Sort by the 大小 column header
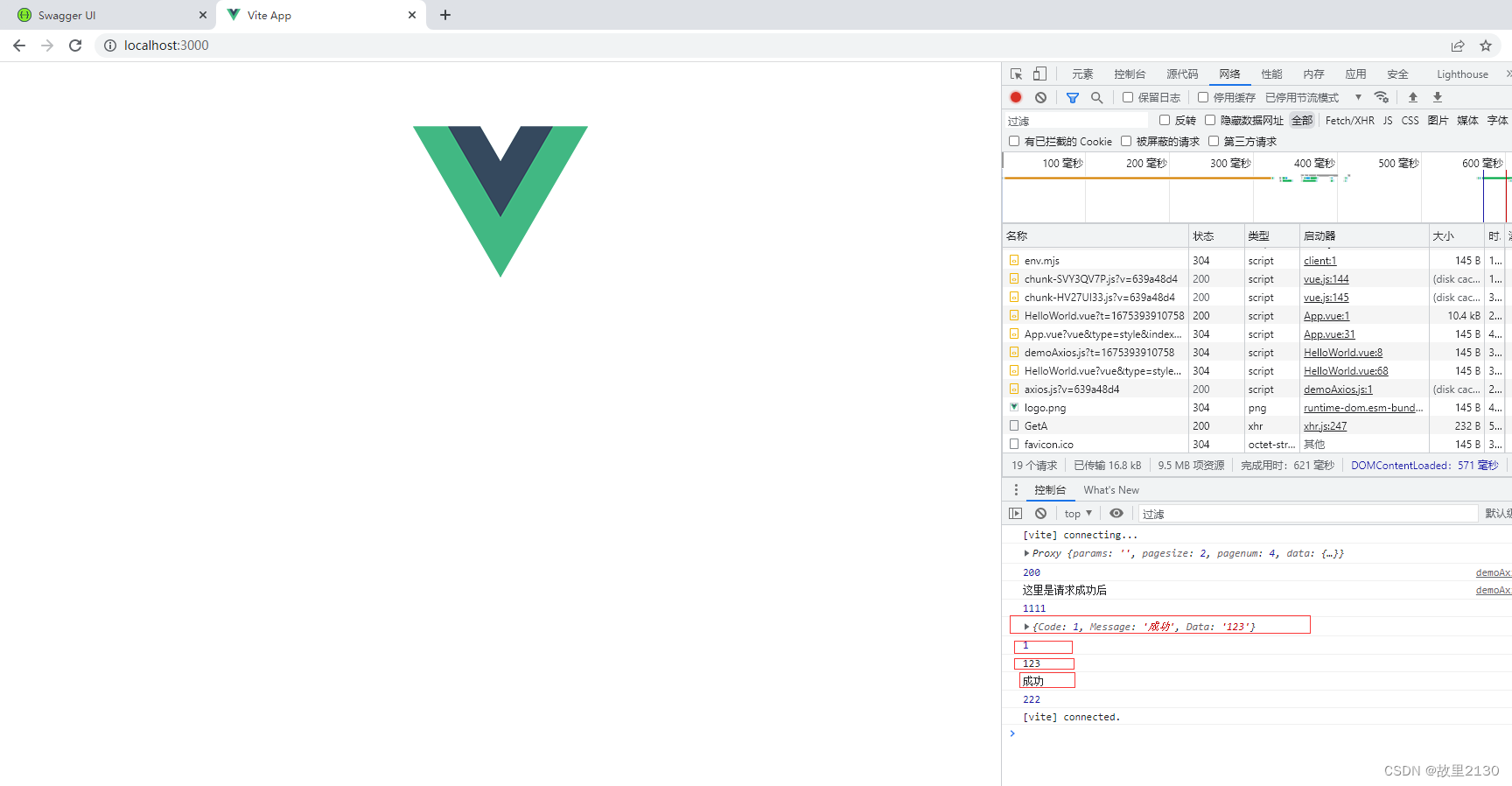 (1456, 236)
